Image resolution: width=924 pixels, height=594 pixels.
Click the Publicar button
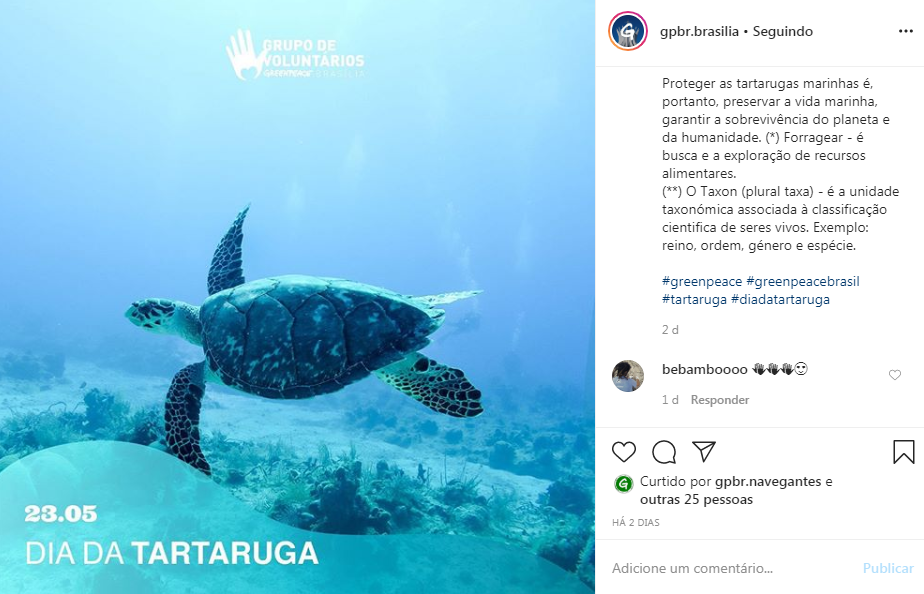888,568
